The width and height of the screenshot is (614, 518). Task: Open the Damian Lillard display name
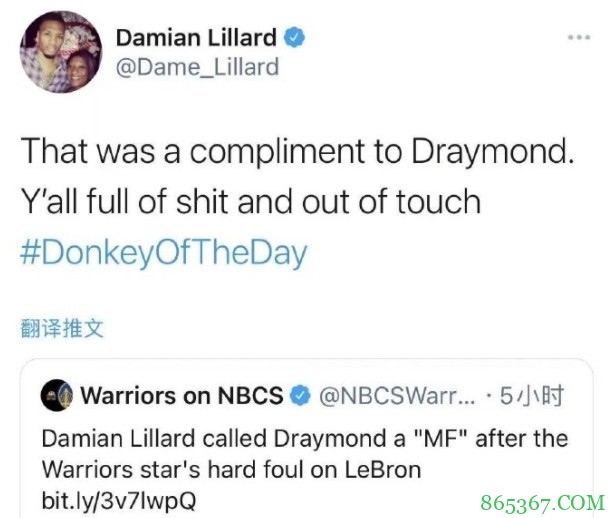tap(196, 38)
